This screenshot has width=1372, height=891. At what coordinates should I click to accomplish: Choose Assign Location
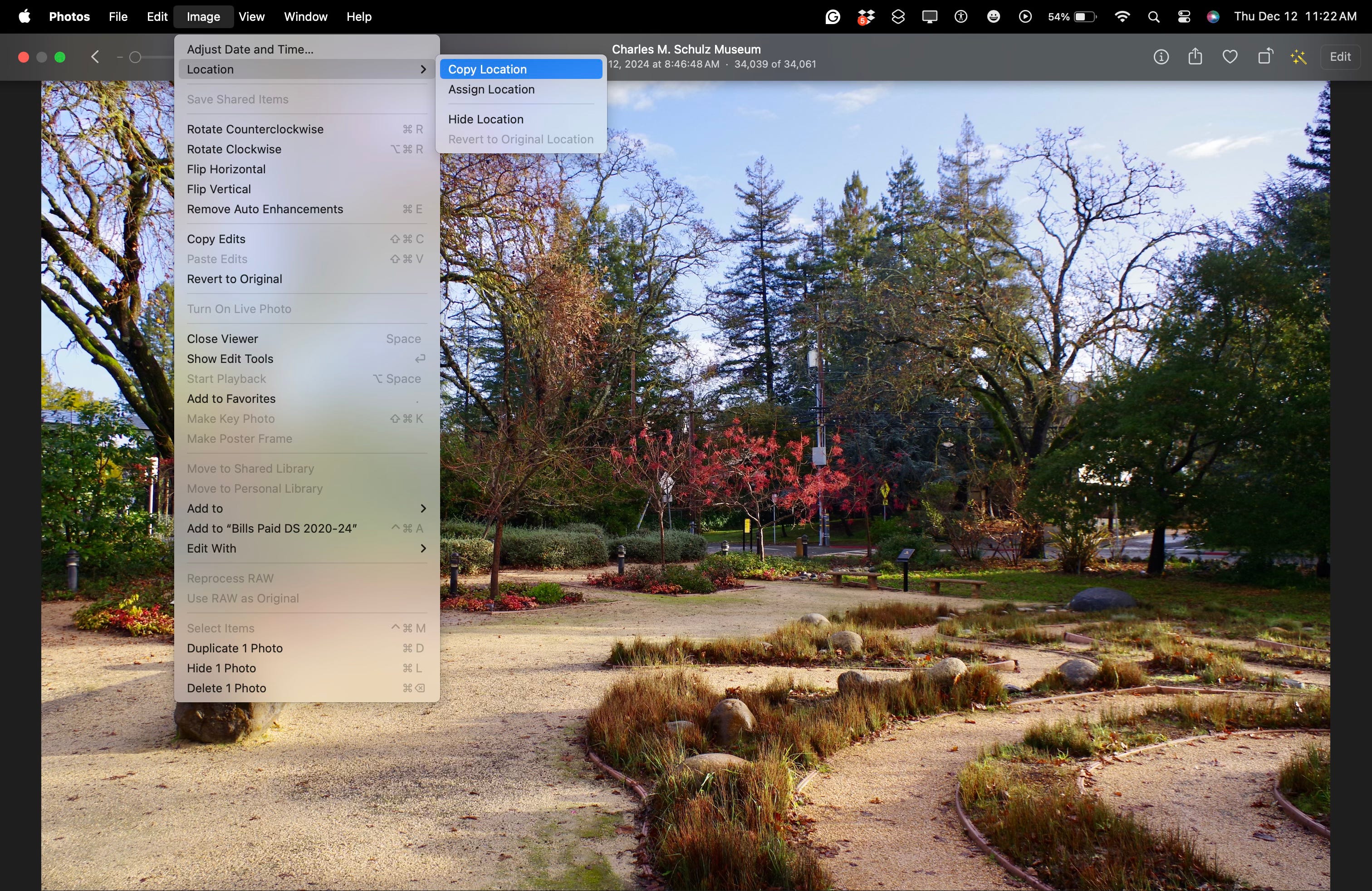[x=520, y=89]
